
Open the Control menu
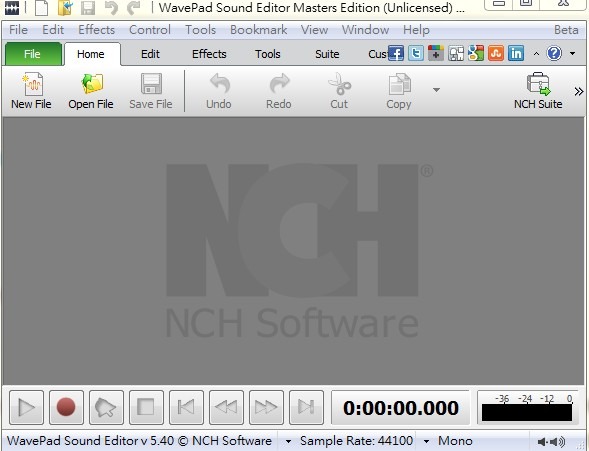click(150, 30)
